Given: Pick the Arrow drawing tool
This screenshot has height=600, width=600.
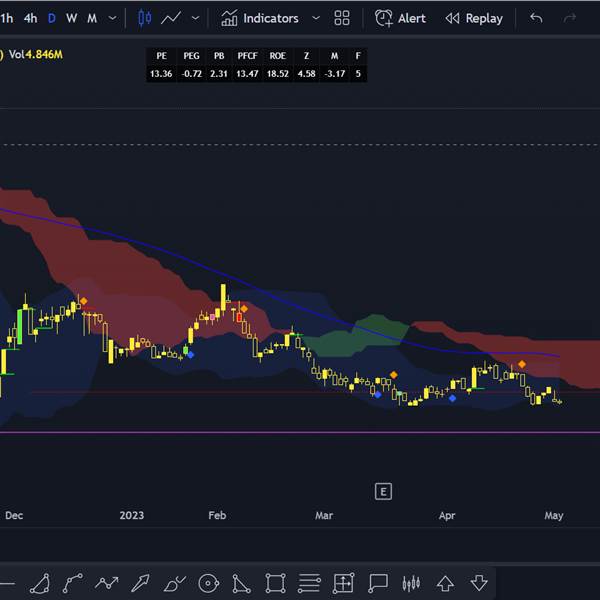Looking at the screenshot, I should pos(140,583).
